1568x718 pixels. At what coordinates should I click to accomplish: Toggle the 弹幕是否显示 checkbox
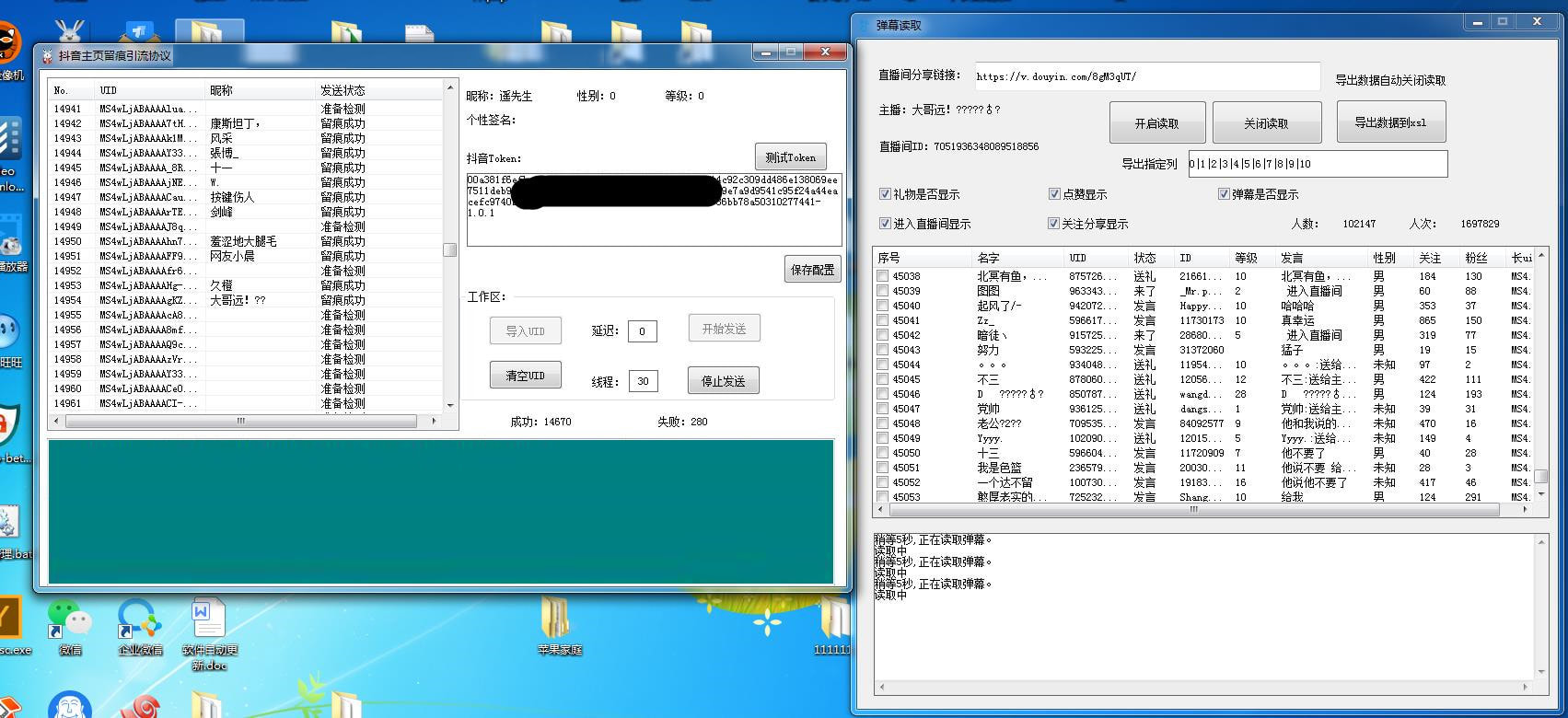1224,194
